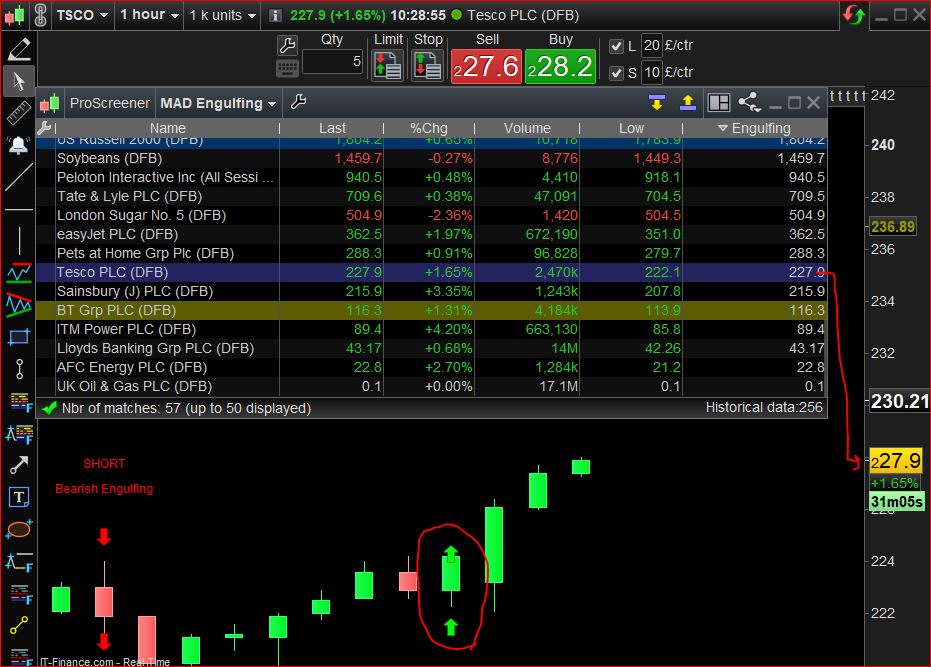Place a Limit order button

tap(388, 65)
